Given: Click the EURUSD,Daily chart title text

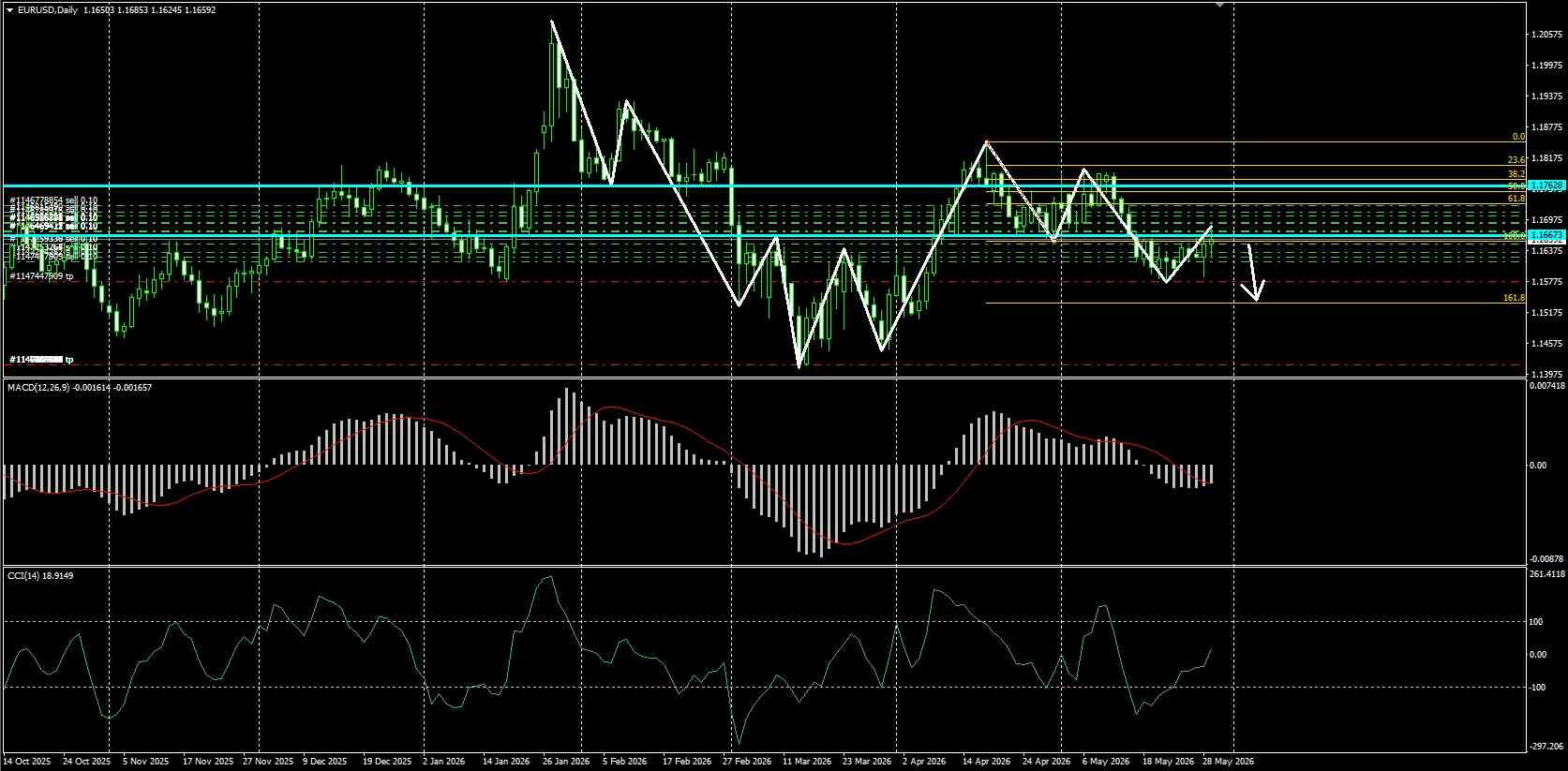Looking at the screenshot, I should 48,9.
